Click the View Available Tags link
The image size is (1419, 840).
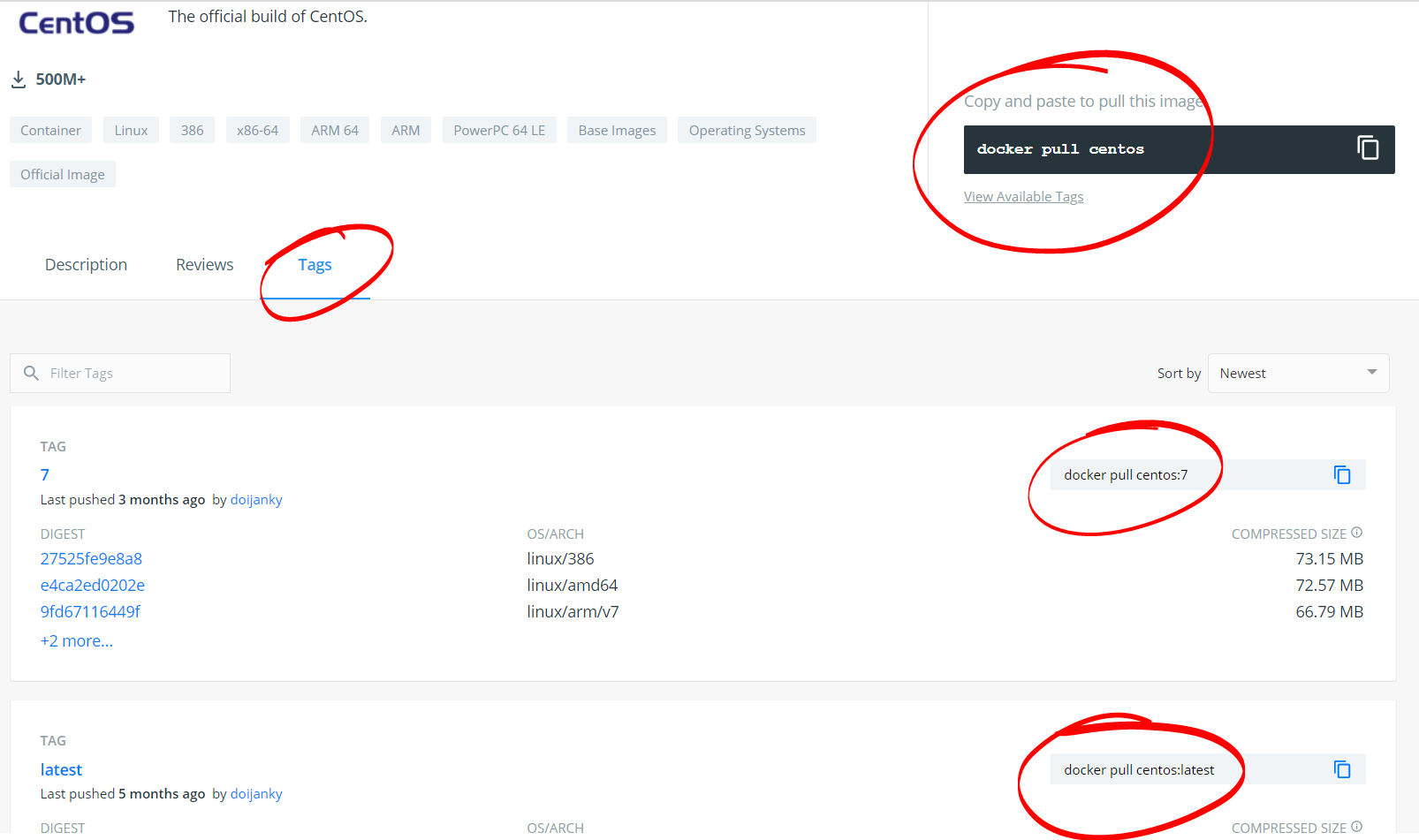[x=1023, y=197]
